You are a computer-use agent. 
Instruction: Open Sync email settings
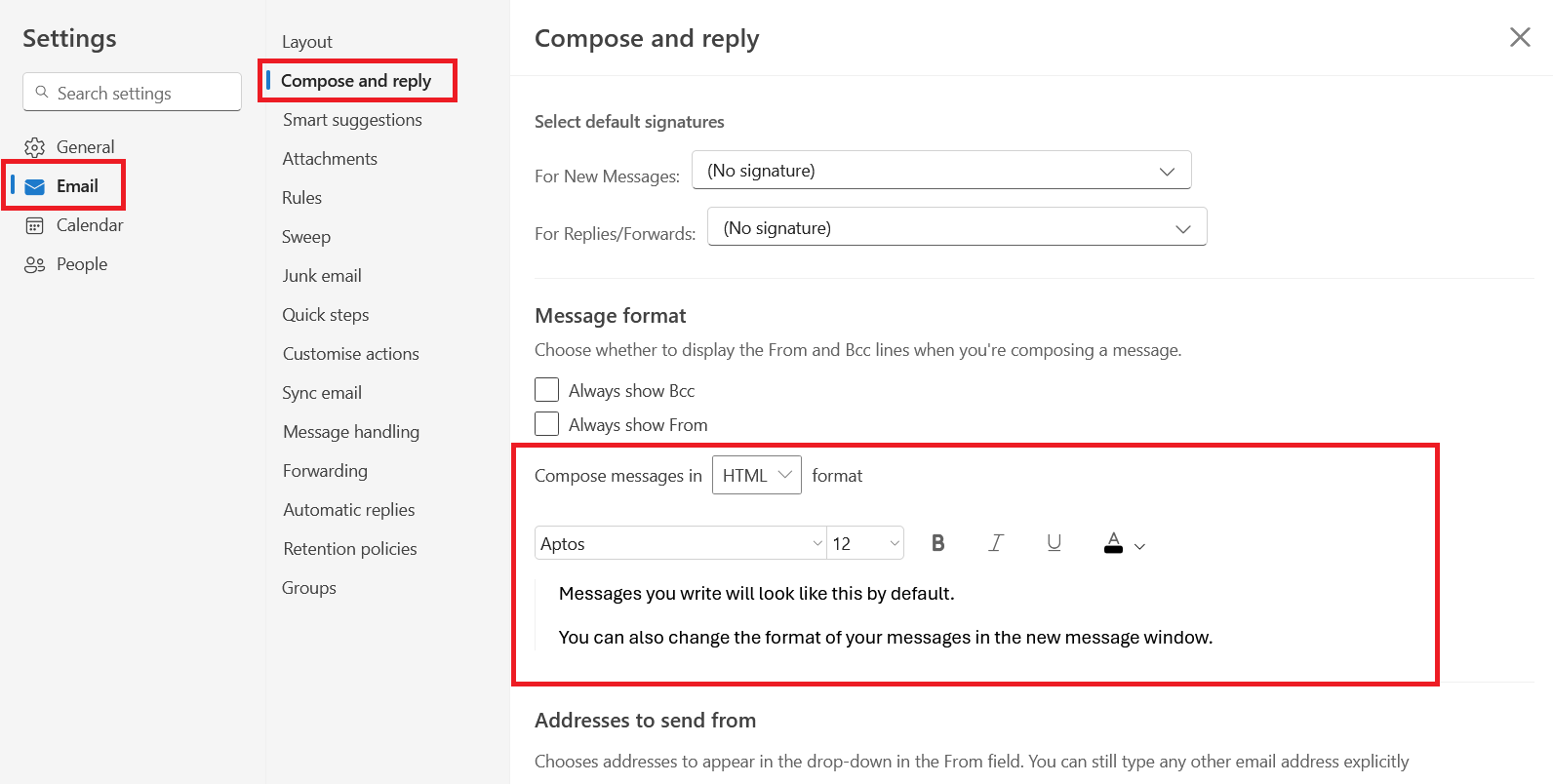coord(322,393)
